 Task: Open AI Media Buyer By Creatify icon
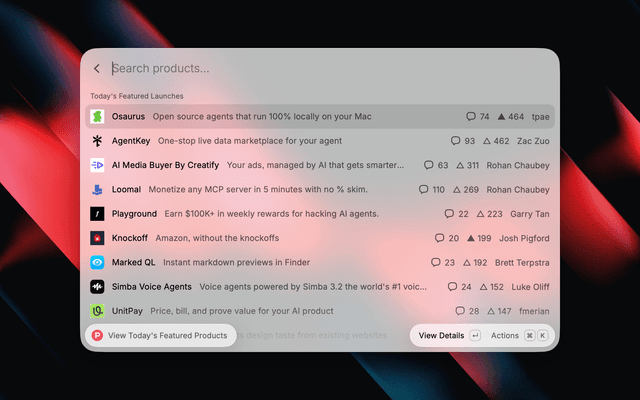point(97,165)
